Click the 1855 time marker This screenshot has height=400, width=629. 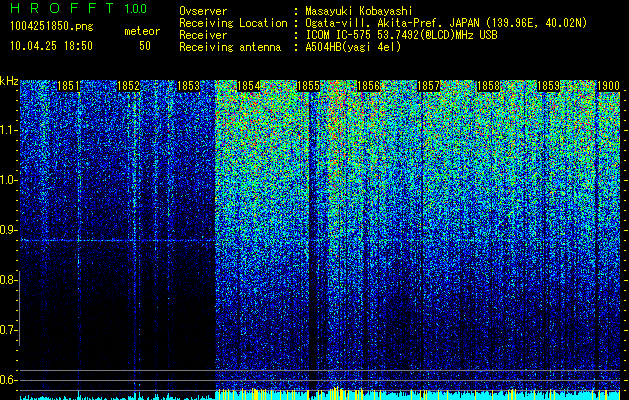(x=308, y=86)
